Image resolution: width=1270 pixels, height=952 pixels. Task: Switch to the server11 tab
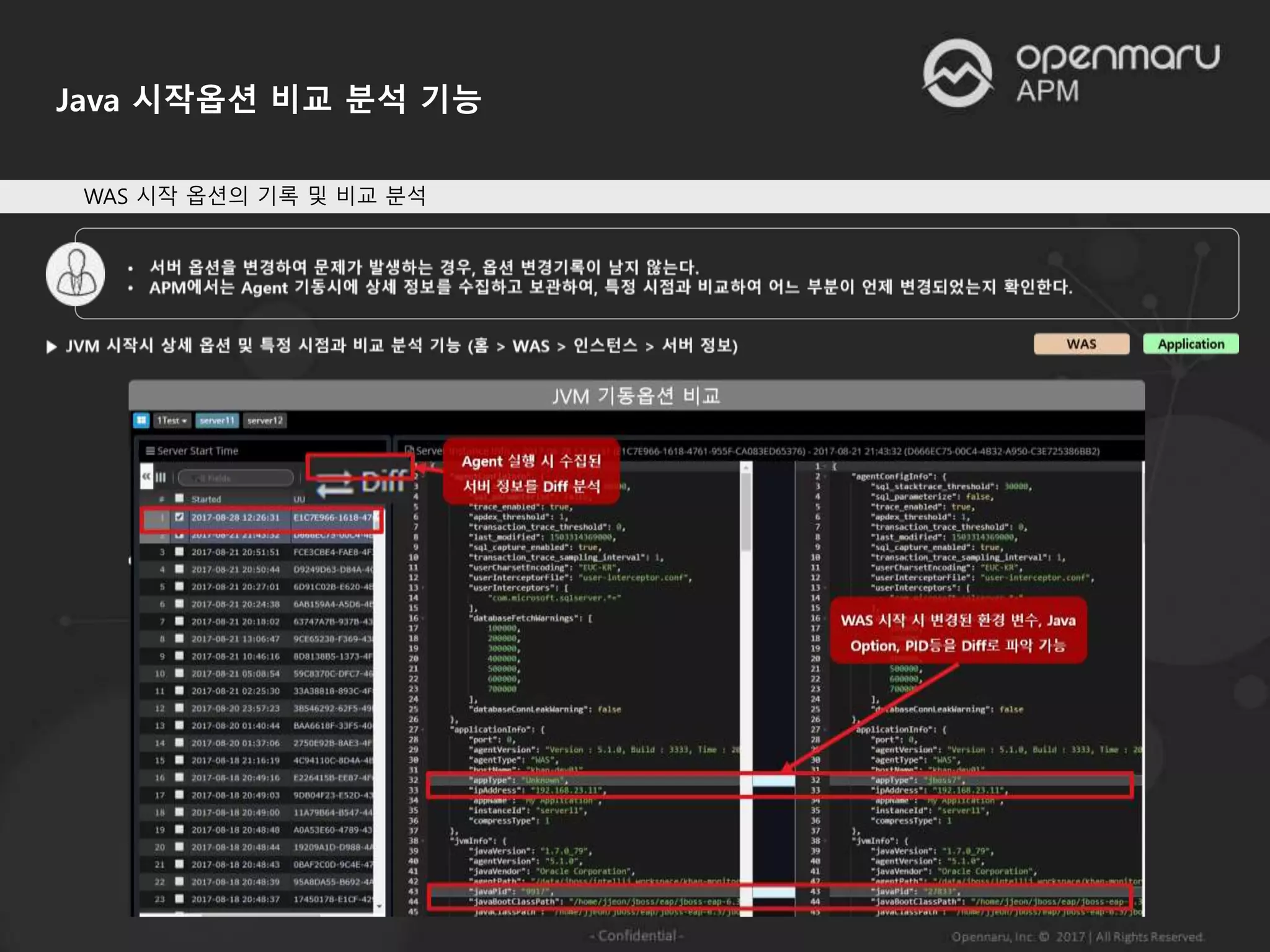(x=217, y=420)
